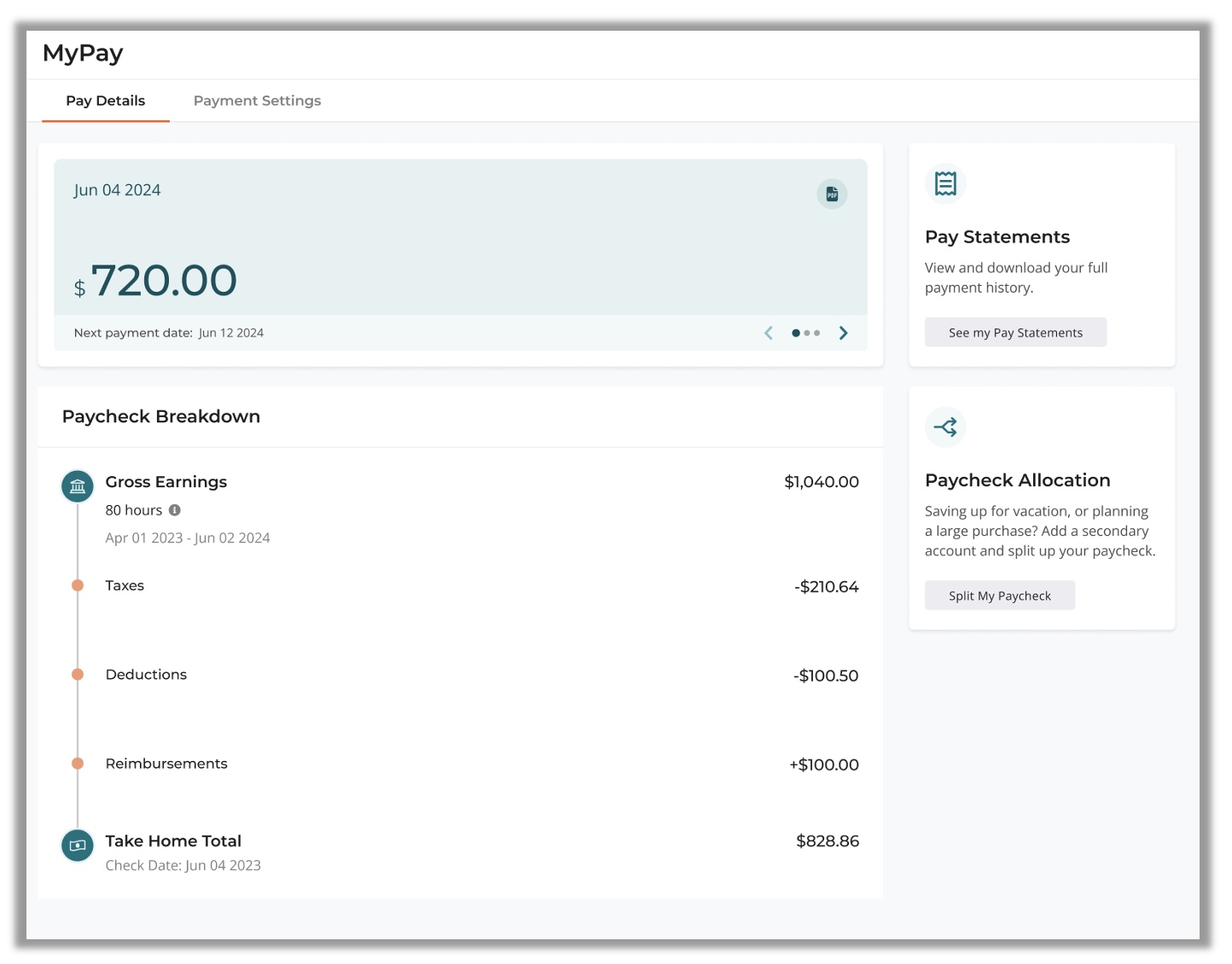The width and height of the screenshot is (1232, 964).
Task: Switch to the Pay Details tab
Action: (106, 101)
